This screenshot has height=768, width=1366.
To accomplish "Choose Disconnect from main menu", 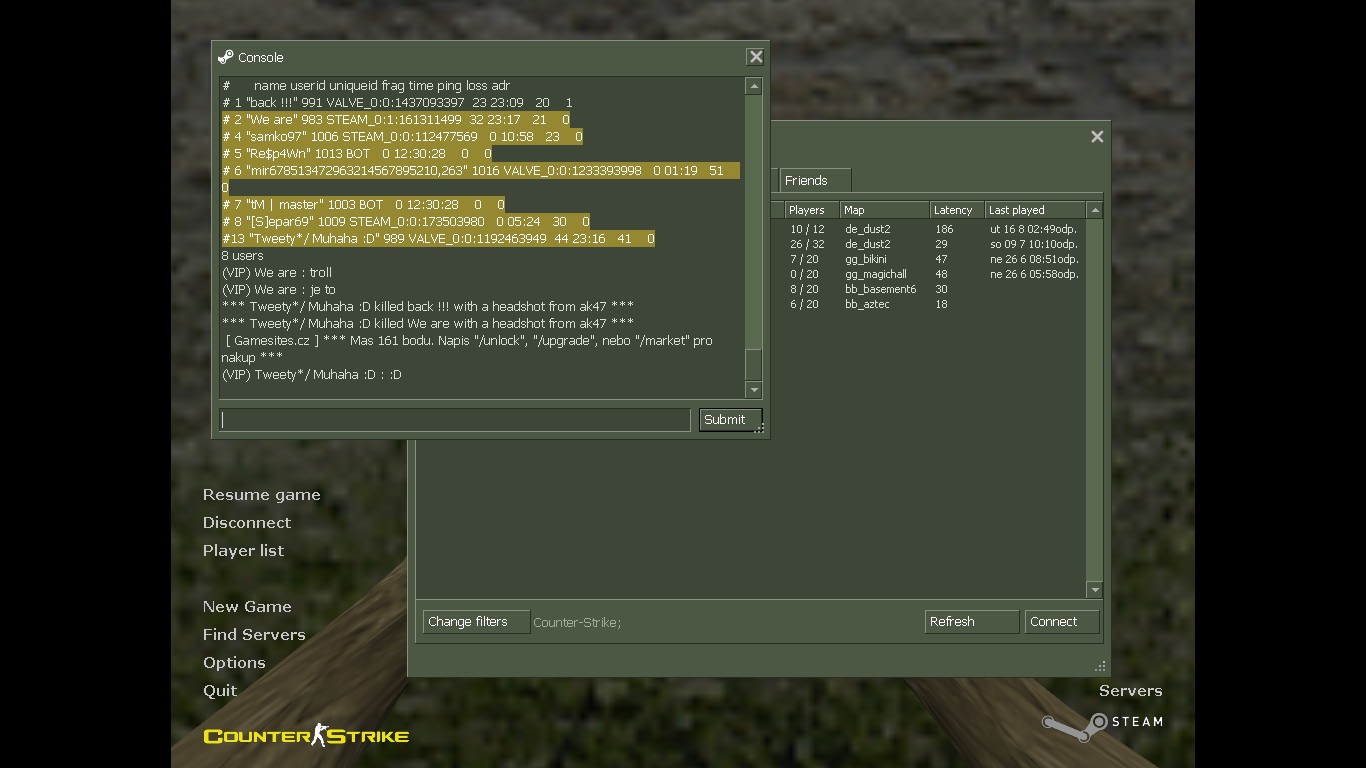I will tap(246, 523).
